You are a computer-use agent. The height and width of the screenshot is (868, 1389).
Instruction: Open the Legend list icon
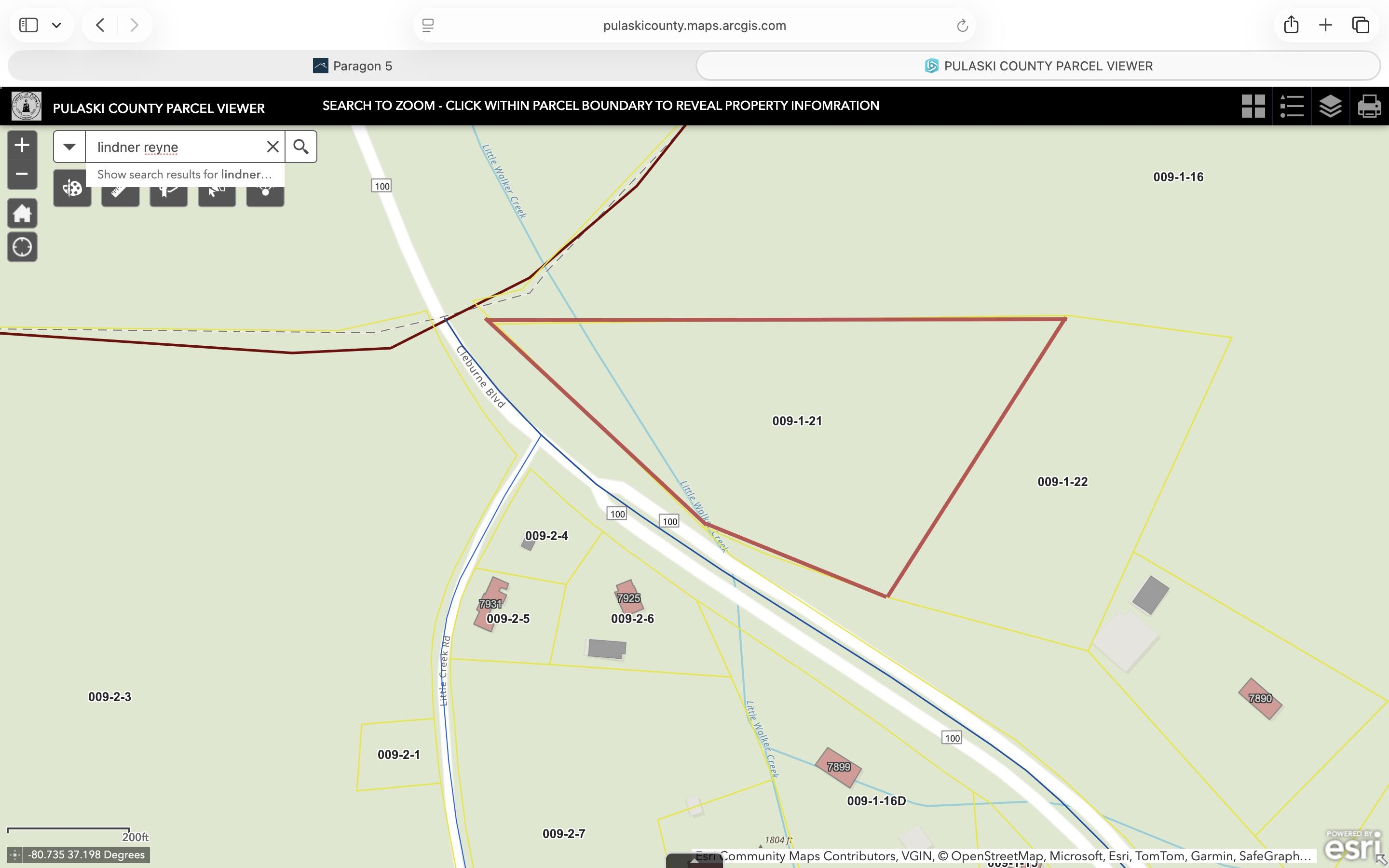click(x=1292, y=106)
